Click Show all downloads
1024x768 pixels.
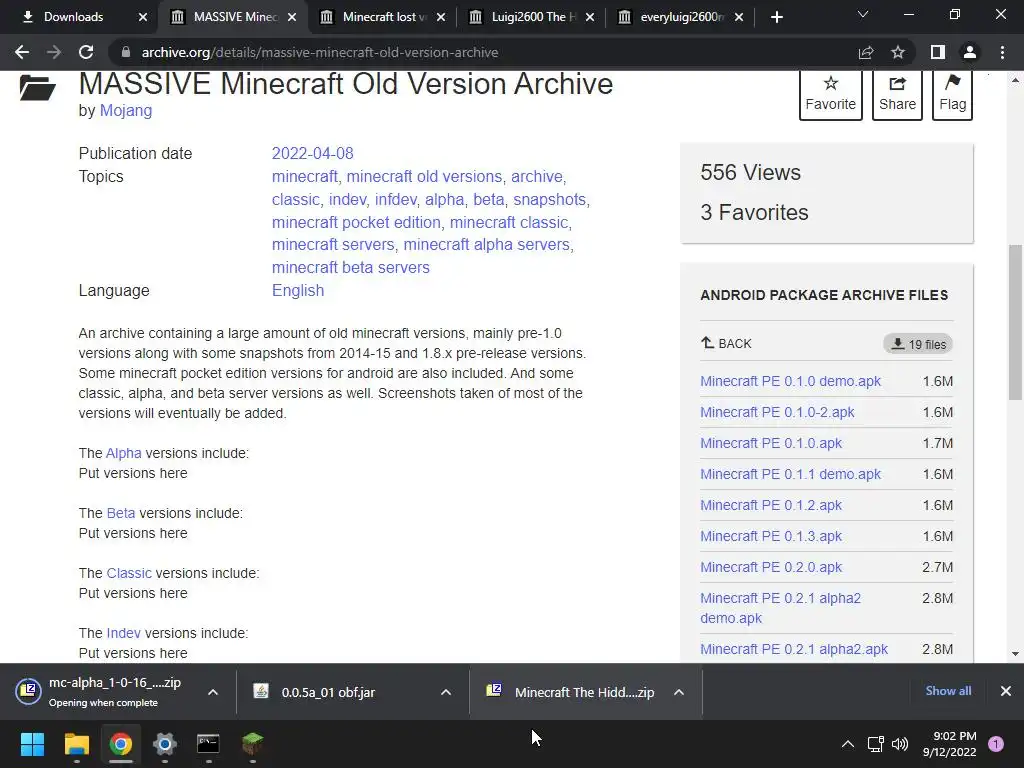[x=948, y=690]
